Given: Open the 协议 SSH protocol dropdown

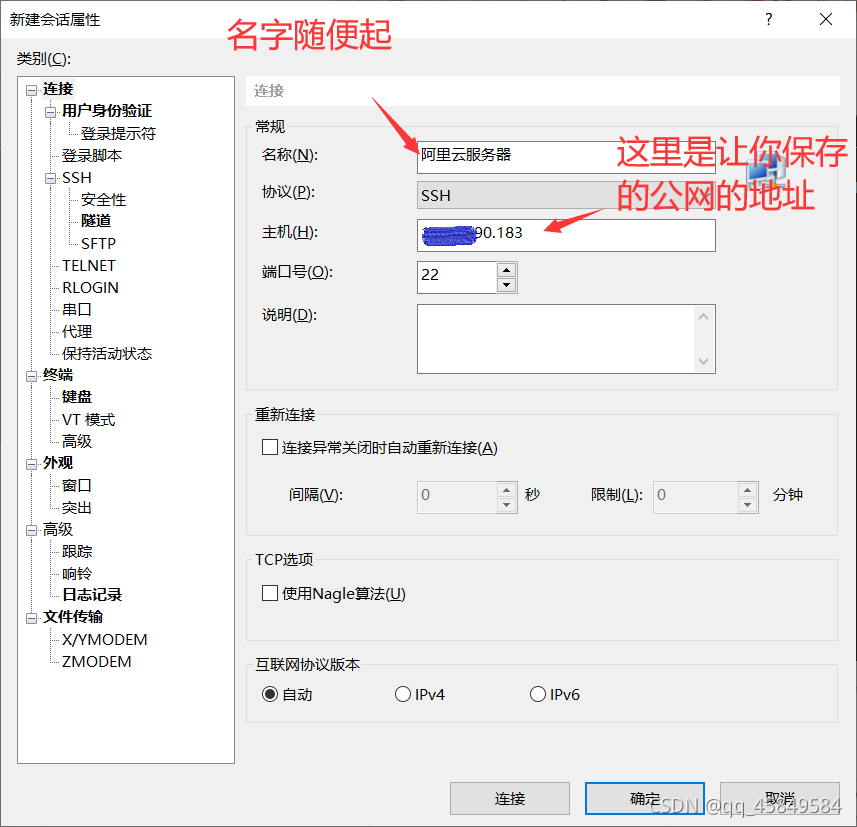Looking at the screenshot, I should point(566,195).
